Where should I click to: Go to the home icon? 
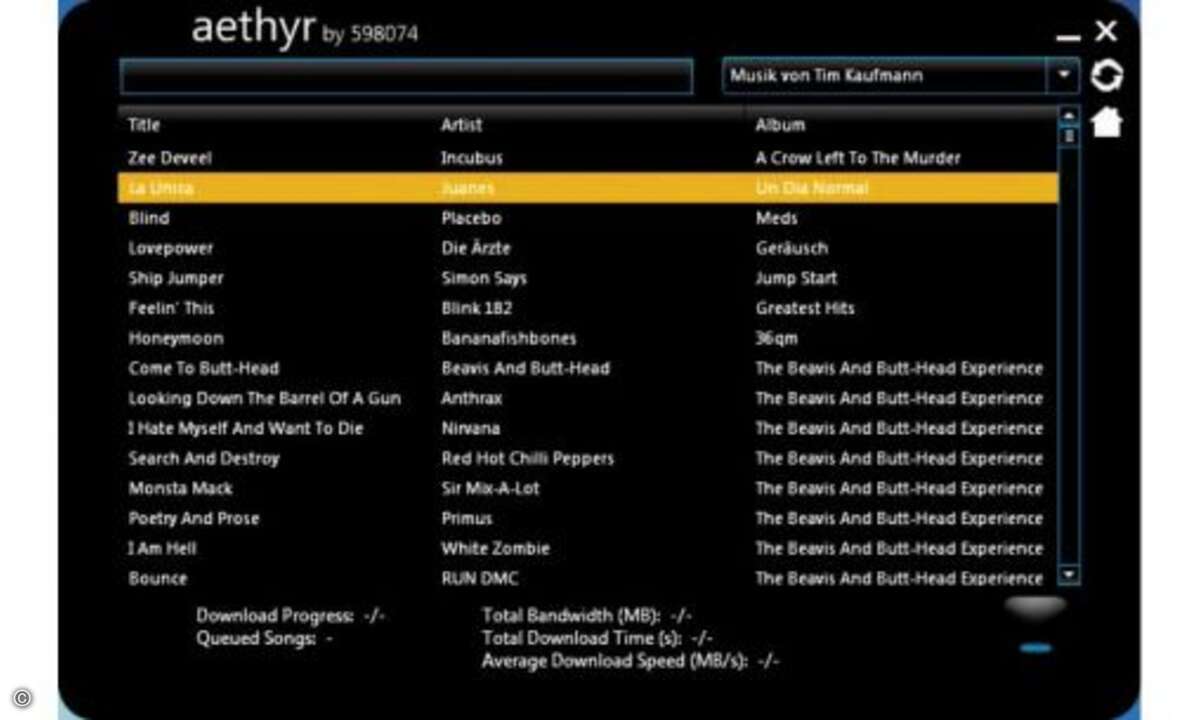coord(1106,122)
